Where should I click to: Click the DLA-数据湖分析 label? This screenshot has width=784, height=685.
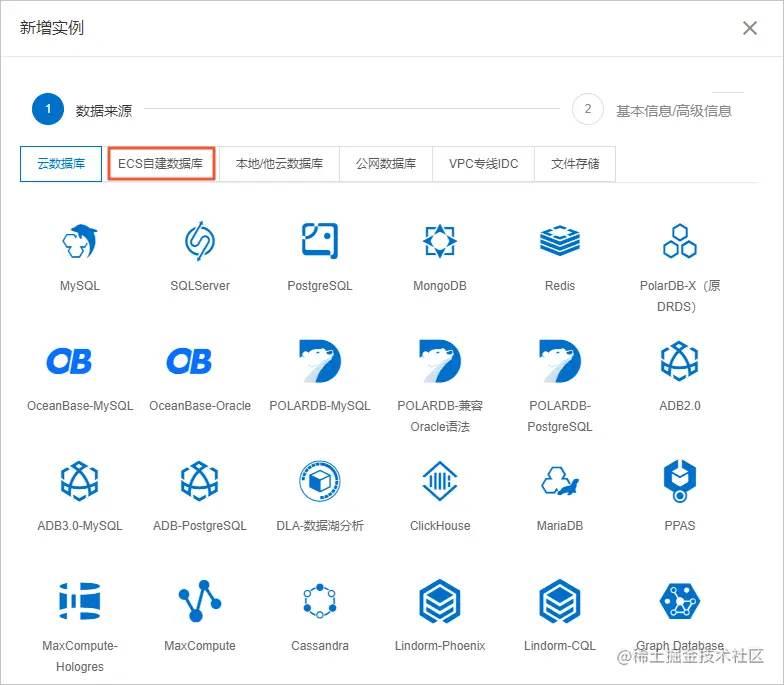(320, 526)
